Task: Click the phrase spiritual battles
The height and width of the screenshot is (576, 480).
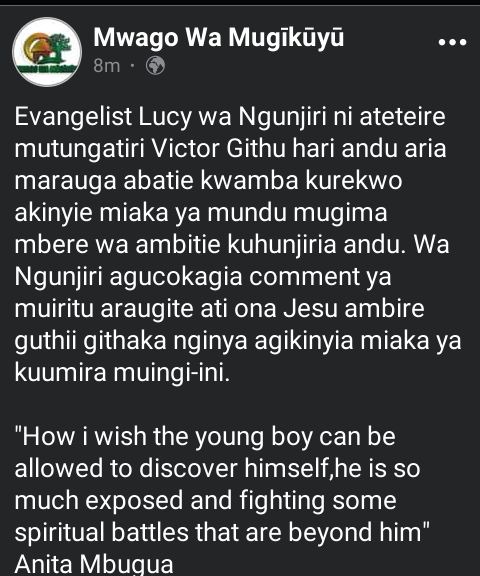Action: click(101, 532)
